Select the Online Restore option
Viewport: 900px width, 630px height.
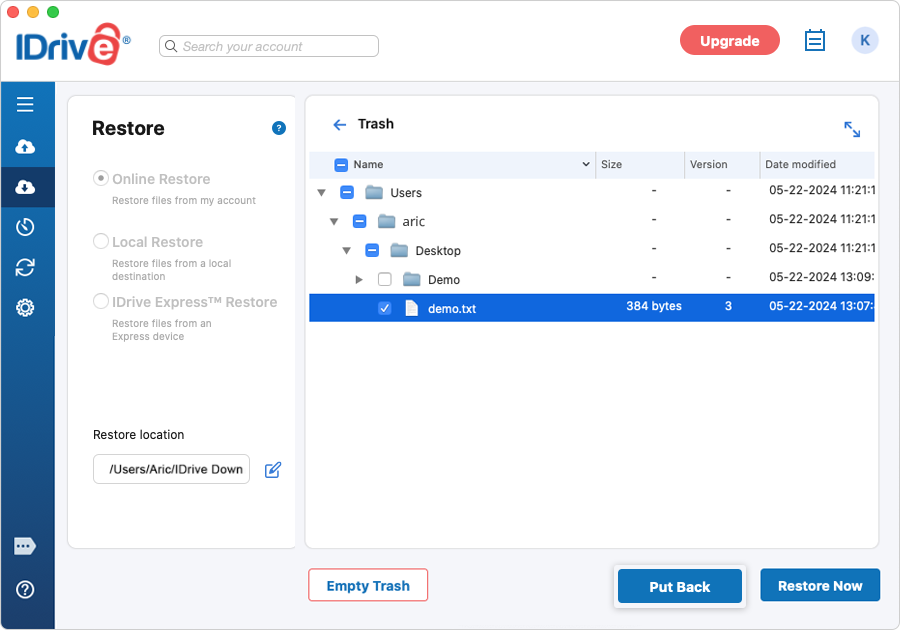[x=101, y=178]
